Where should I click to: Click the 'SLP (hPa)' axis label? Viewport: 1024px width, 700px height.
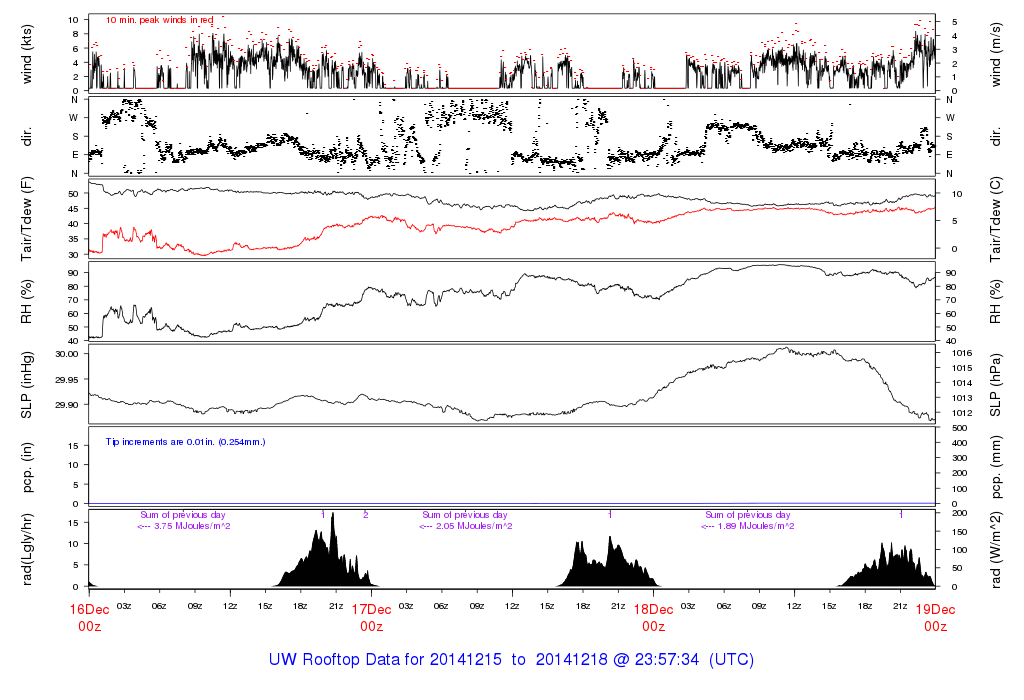click(996, 383)
